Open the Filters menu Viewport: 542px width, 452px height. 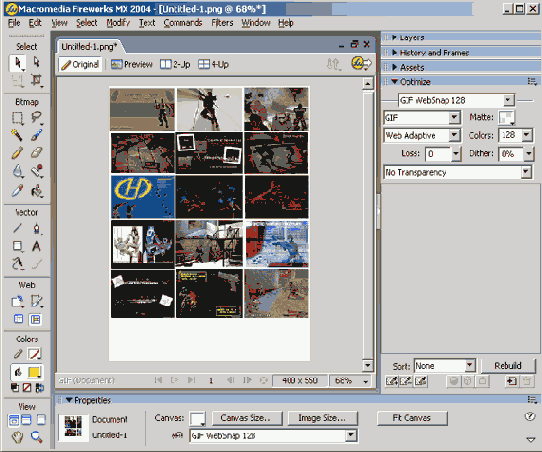[222, 23]
